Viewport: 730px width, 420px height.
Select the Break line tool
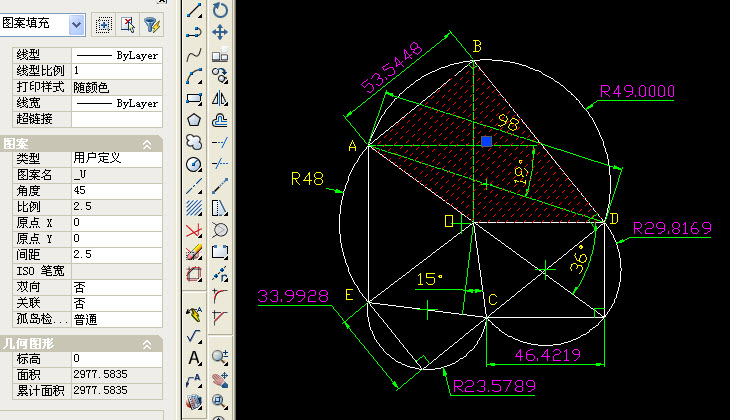pos(220,164)
